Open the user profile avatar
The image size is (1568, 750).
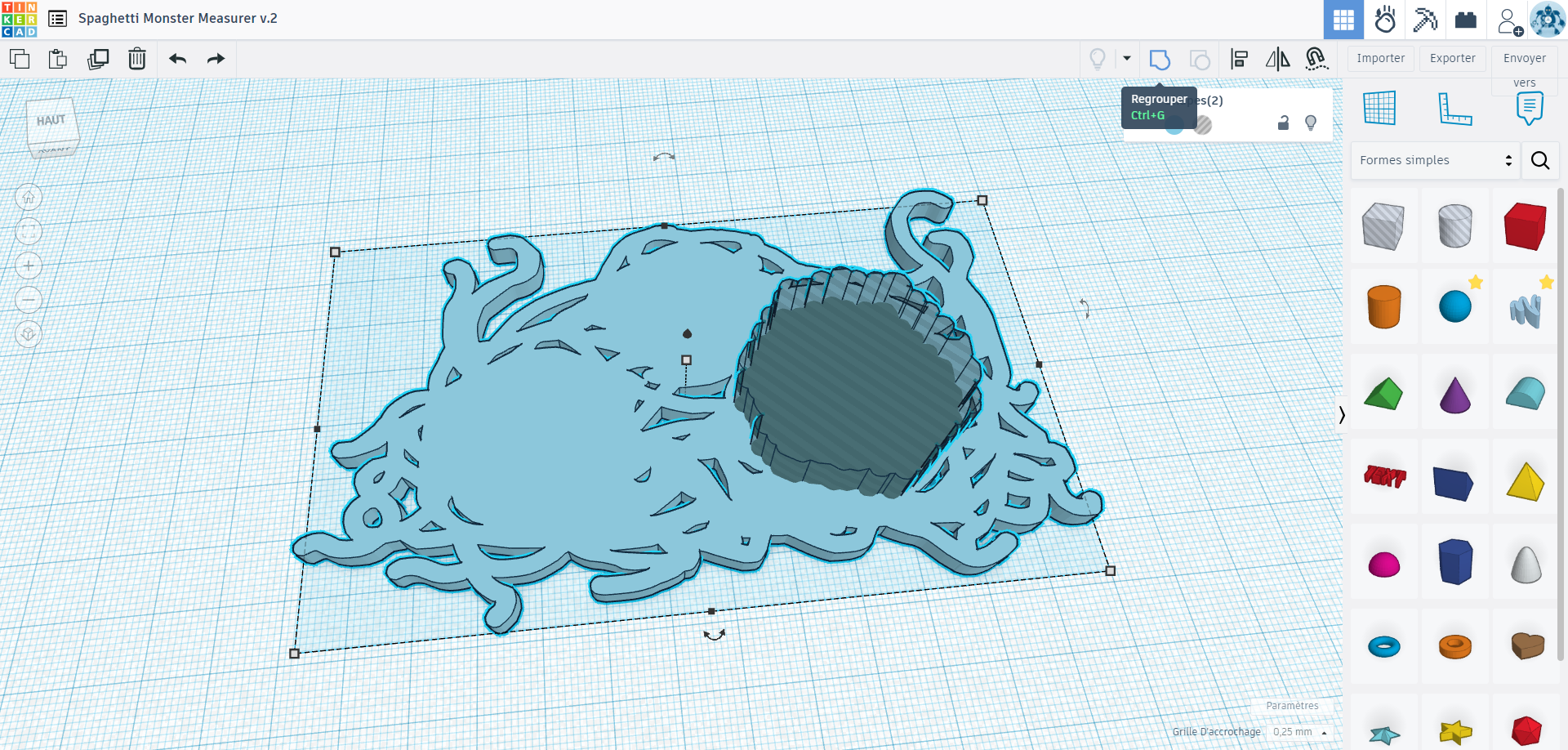point(1548,20)
